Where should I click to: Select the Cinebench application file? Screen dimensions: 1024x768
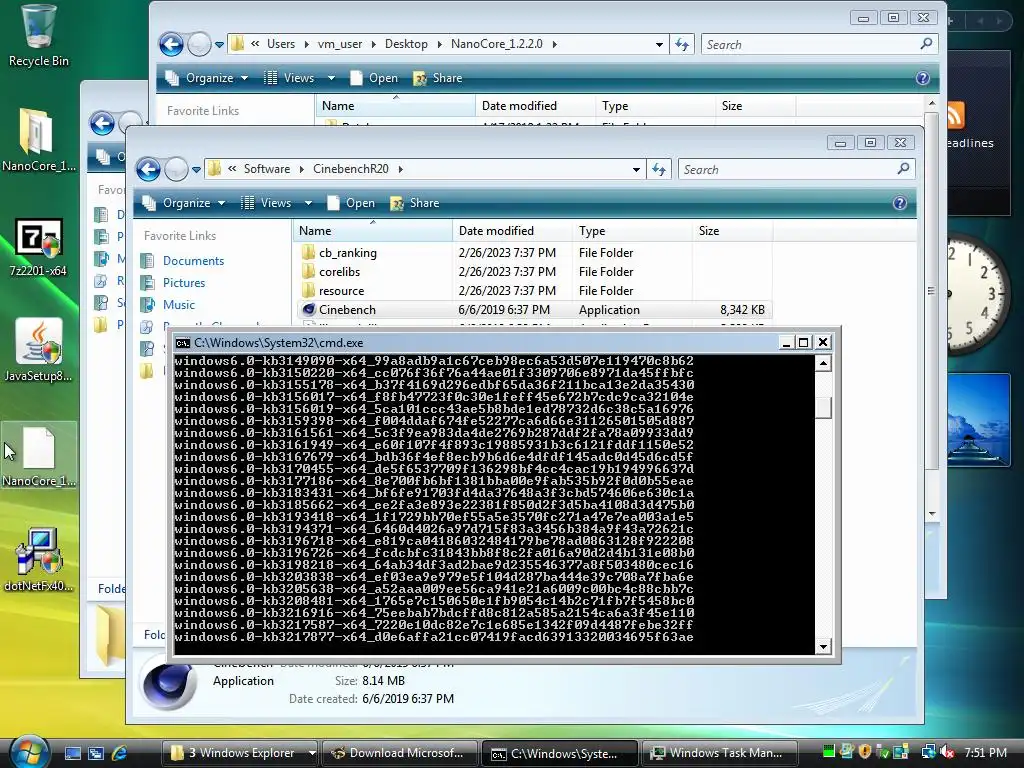coord(533,310)
